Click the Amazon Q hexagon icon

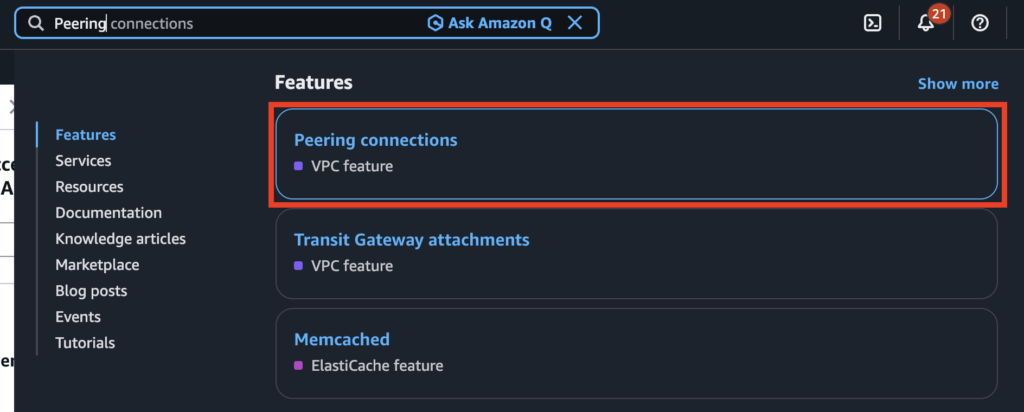435,23
